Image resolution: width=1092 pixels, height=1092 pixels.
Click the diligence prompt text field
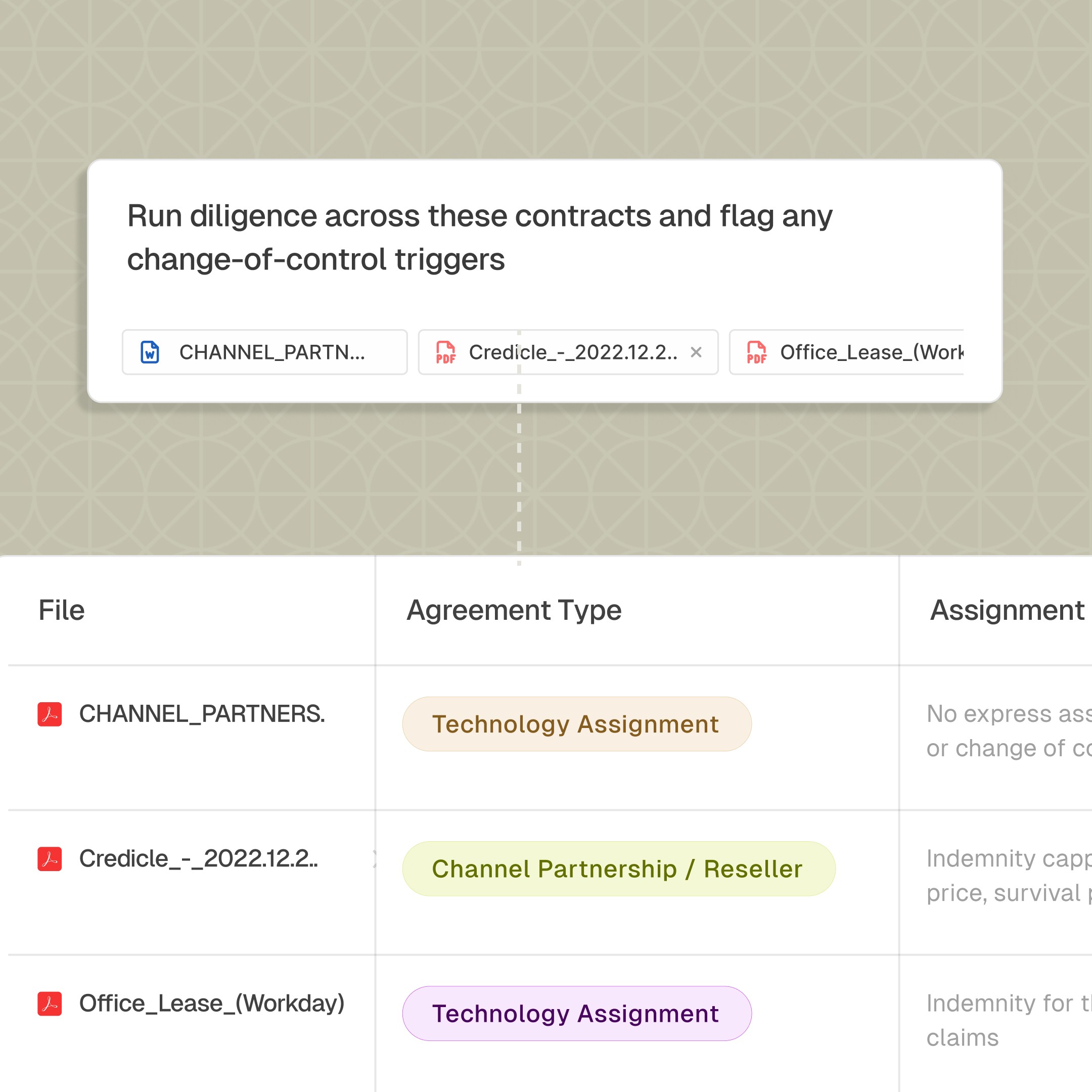click(x=479, y=238)
